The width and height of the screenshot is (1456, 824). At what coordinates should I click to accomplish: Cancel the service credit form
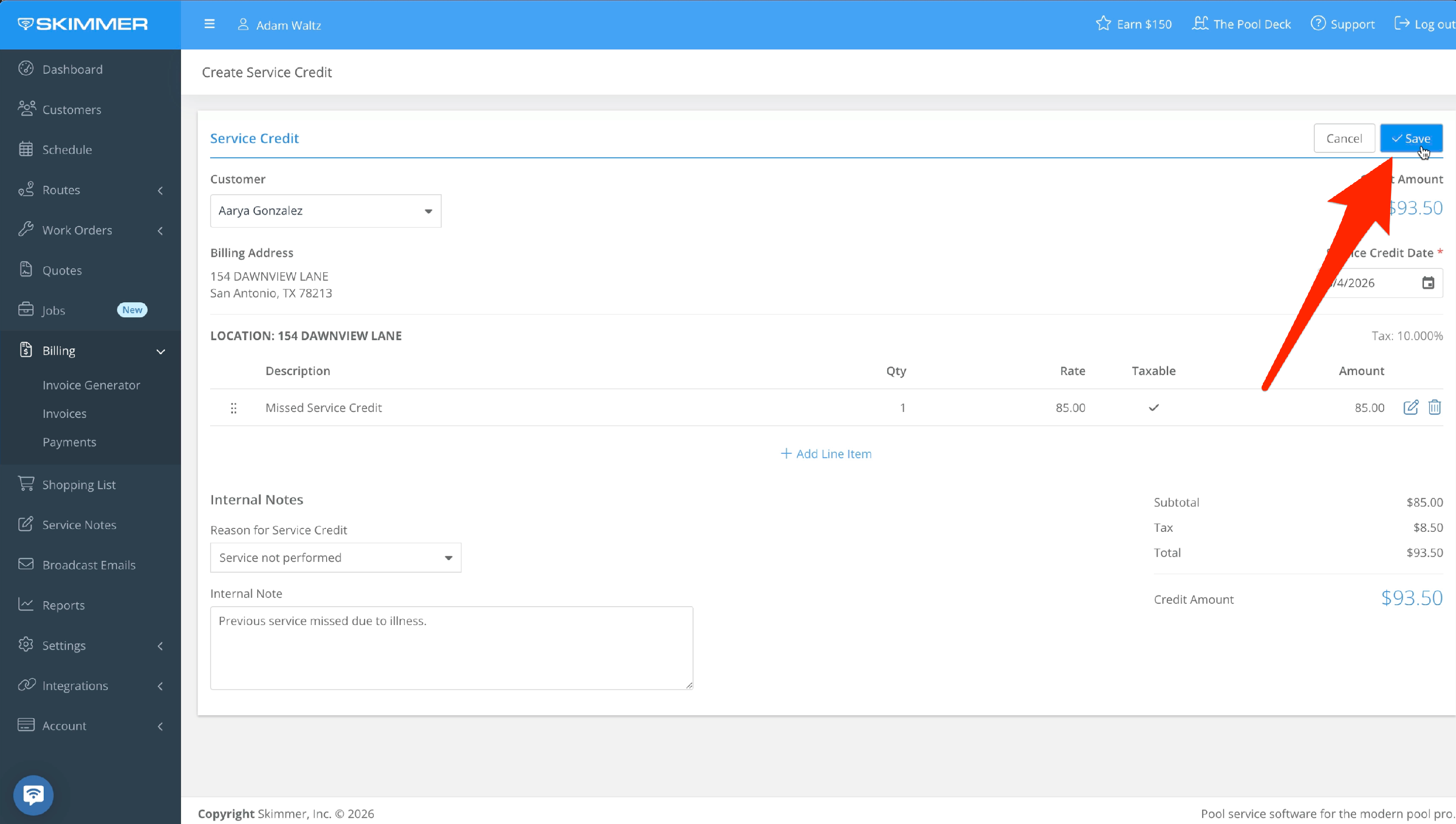1343,138
